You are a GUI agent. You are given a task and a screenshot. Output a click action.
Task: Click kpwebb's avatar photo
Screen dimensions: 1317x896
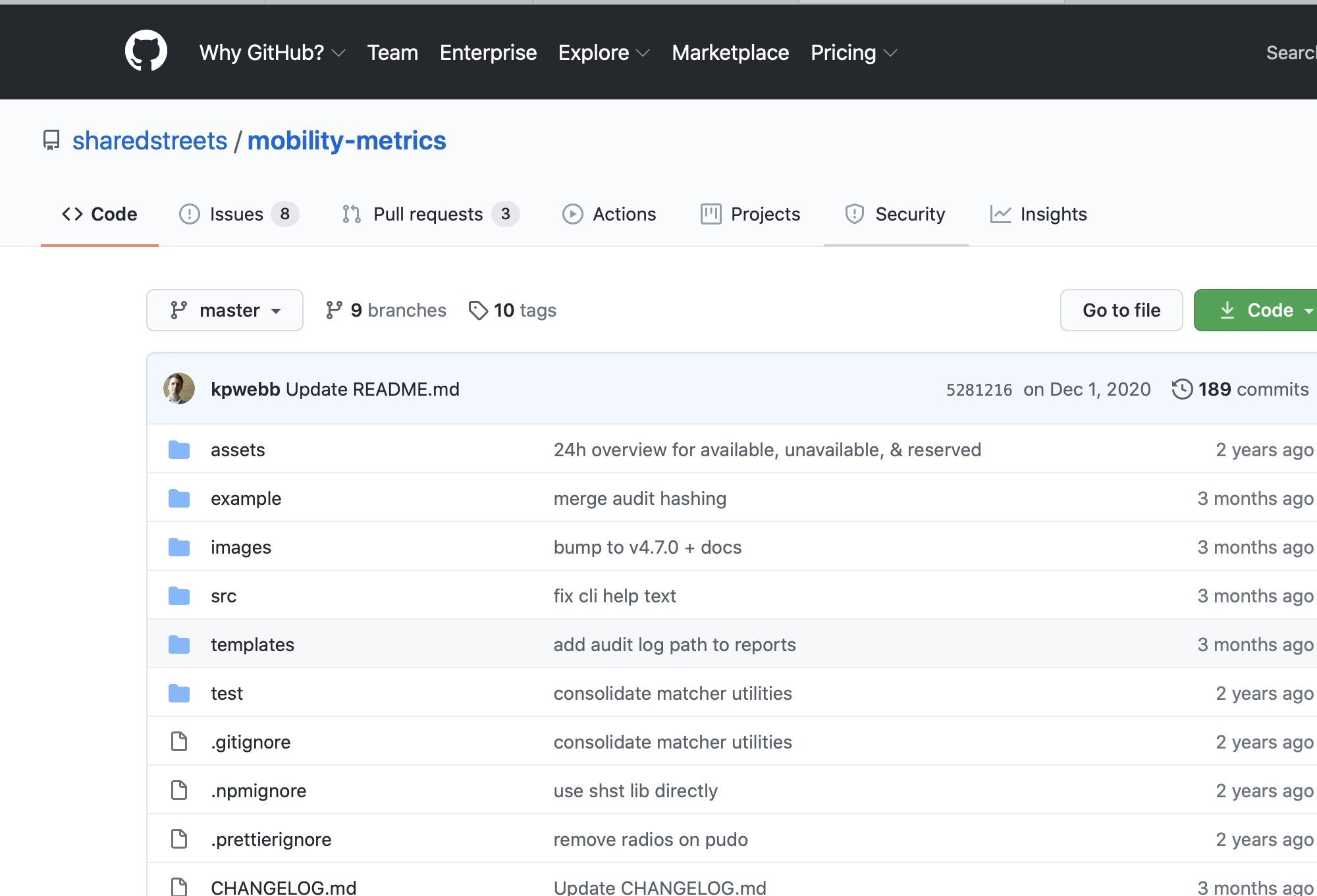click(x=179, y=388)
